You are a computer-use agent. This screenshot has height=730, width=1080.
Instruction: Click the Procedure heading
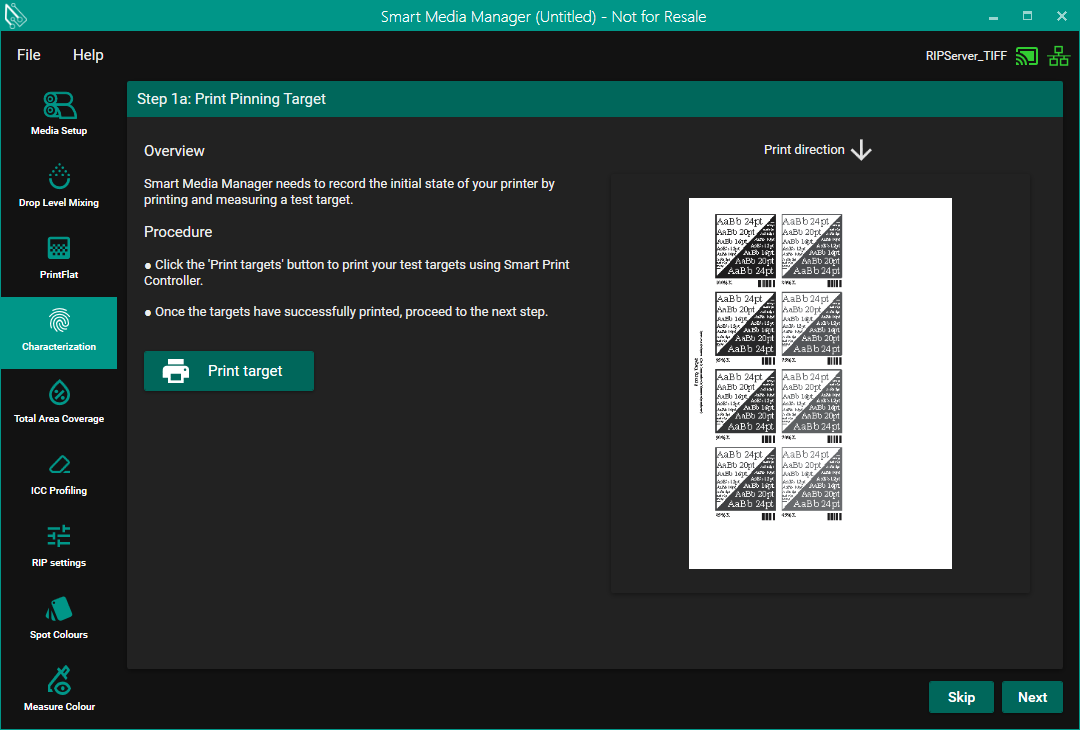178,232
